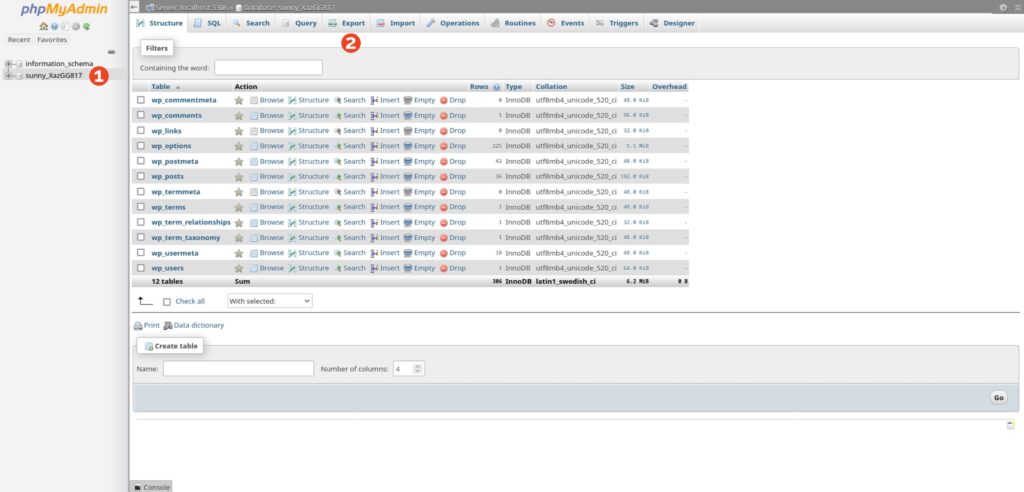1024x492 pixels.
Task: Click the small bookmark note icon bottom right
Action: pos(1010,425)
